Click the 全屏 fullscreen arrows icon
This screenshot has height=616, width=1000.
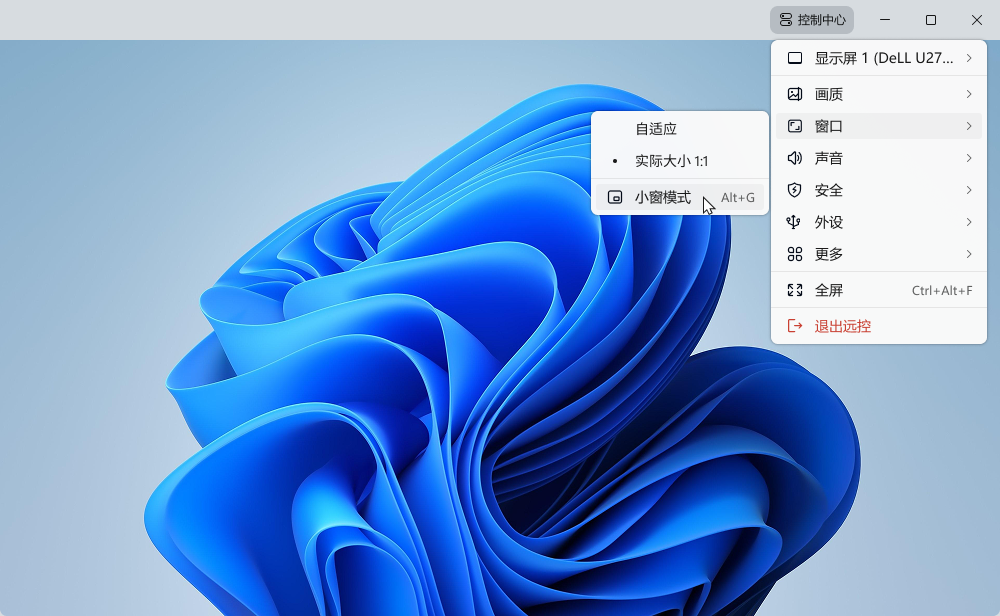795,290
